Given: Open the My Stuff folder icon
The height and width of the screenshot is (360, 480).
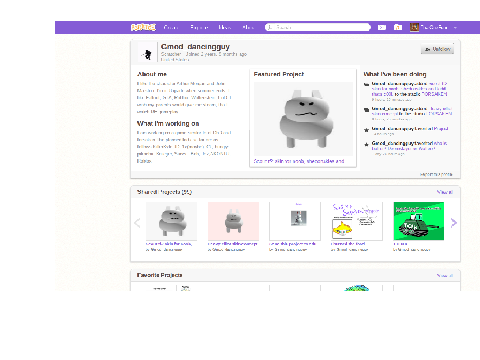Looking at the screenshot, I should click(397, 27).
